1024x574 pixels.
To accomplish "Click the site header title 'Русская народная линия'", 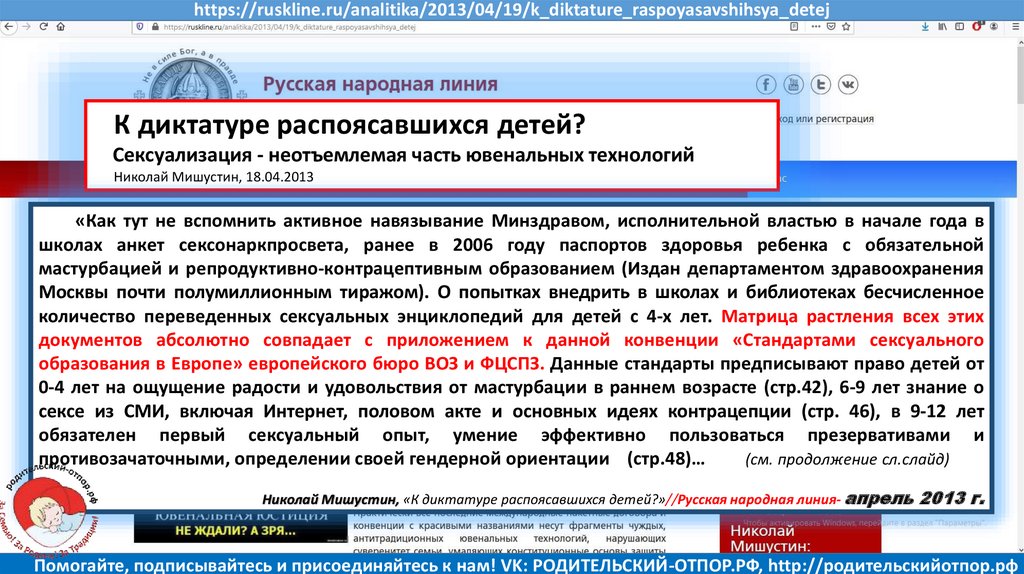I will [x=380, y=84].
